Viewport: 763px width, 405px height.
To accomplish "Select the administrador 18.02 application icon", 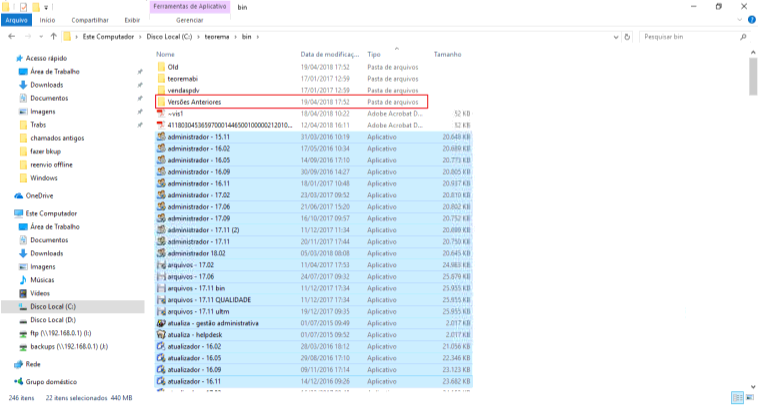I will (162, 253).
